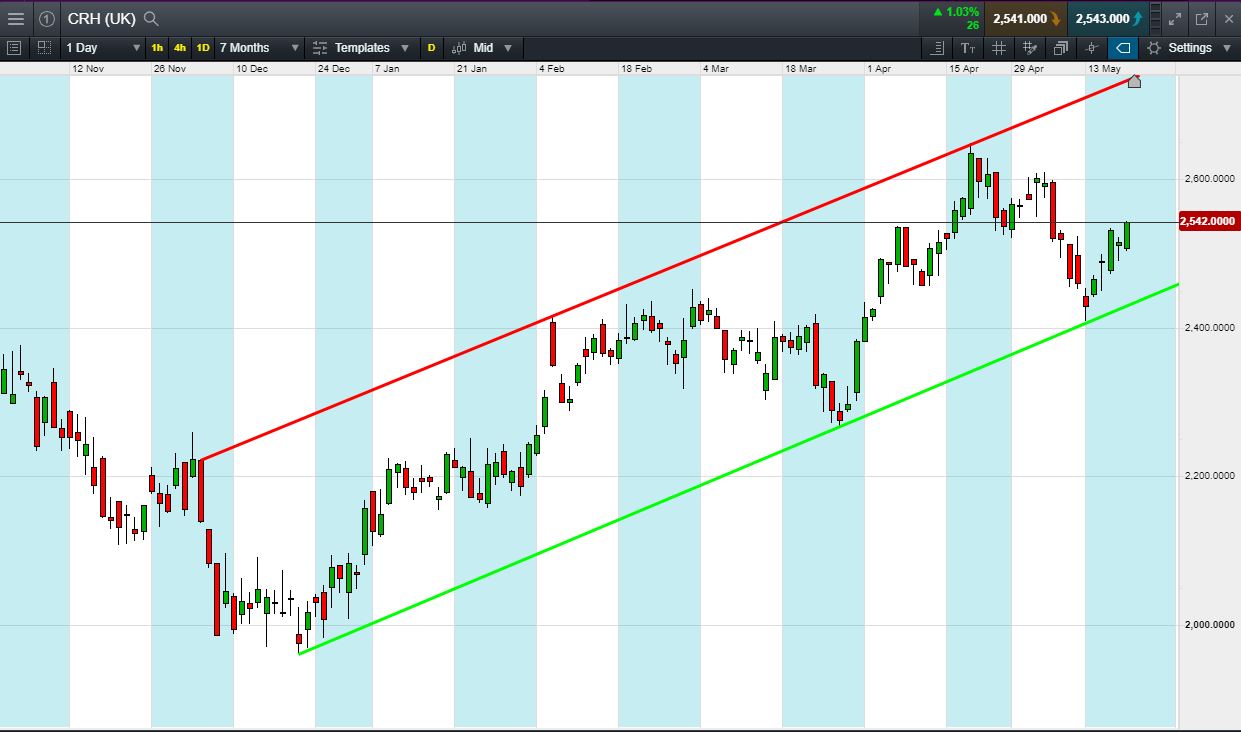Select the green lower channel trendline
Viewport: 1241px width, 732px height.
(740, 468)
